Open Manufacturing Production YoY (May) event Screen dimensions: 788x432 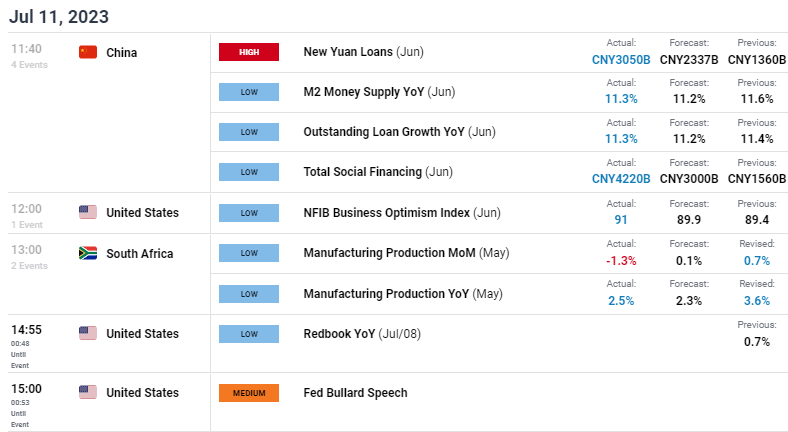403,293
